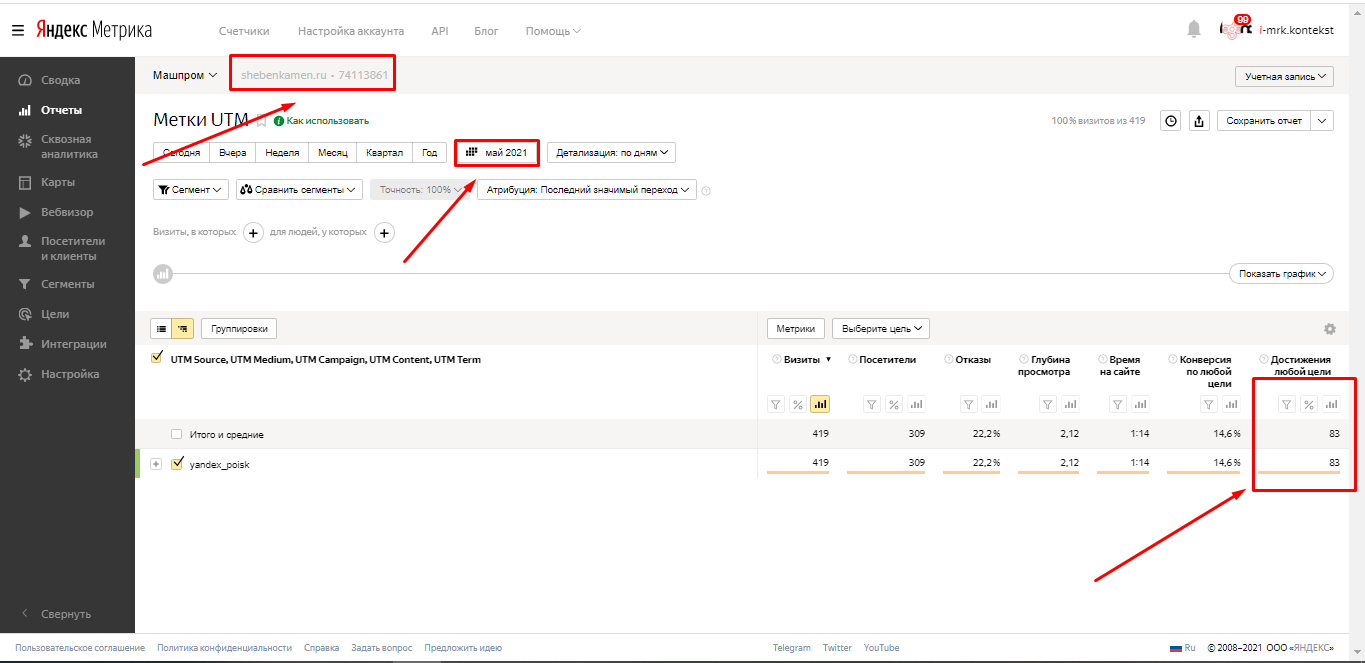
Task: Expand the yandex_poisk row
Action: [x=156, y=464]
